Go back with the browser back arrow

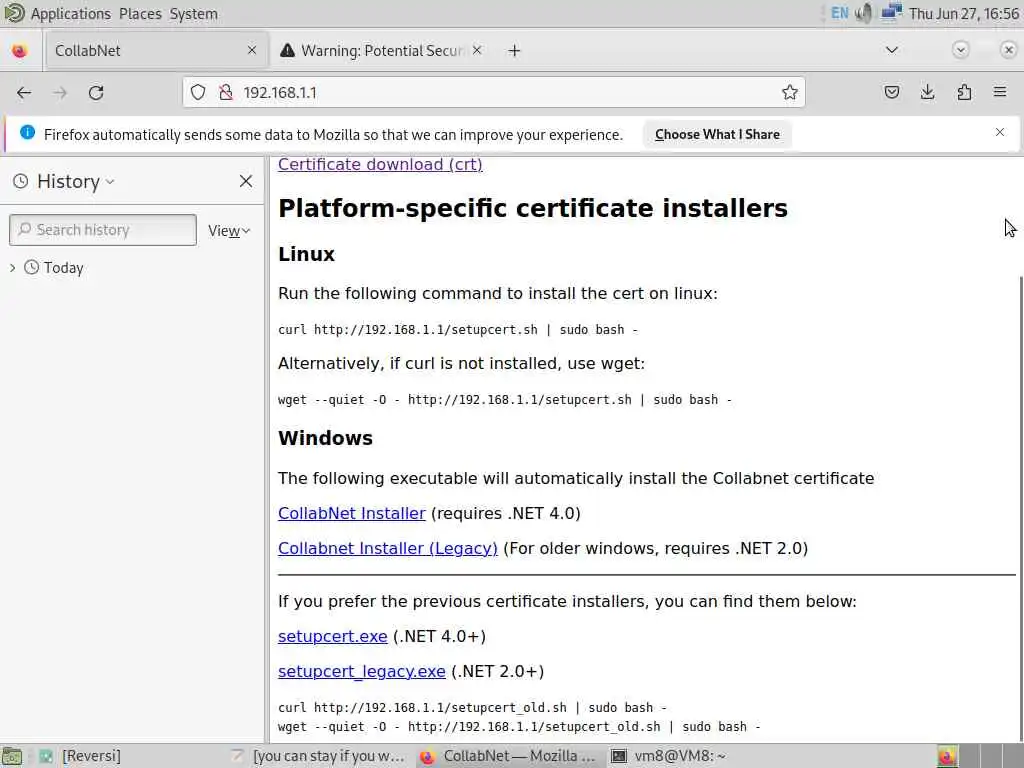24,93
